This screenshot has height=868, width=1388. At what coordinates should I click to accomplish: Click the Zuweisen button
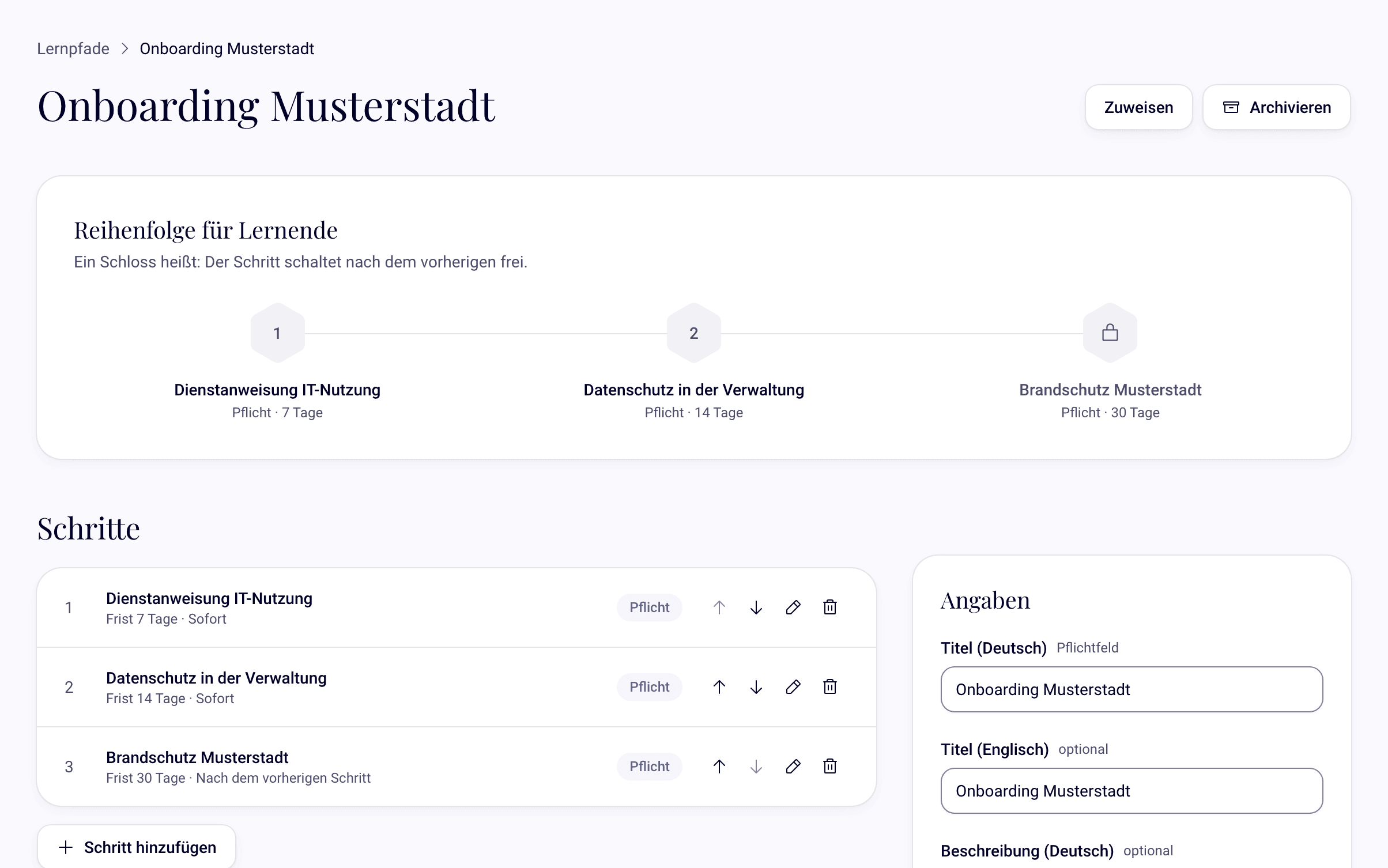coord(1138,107)
